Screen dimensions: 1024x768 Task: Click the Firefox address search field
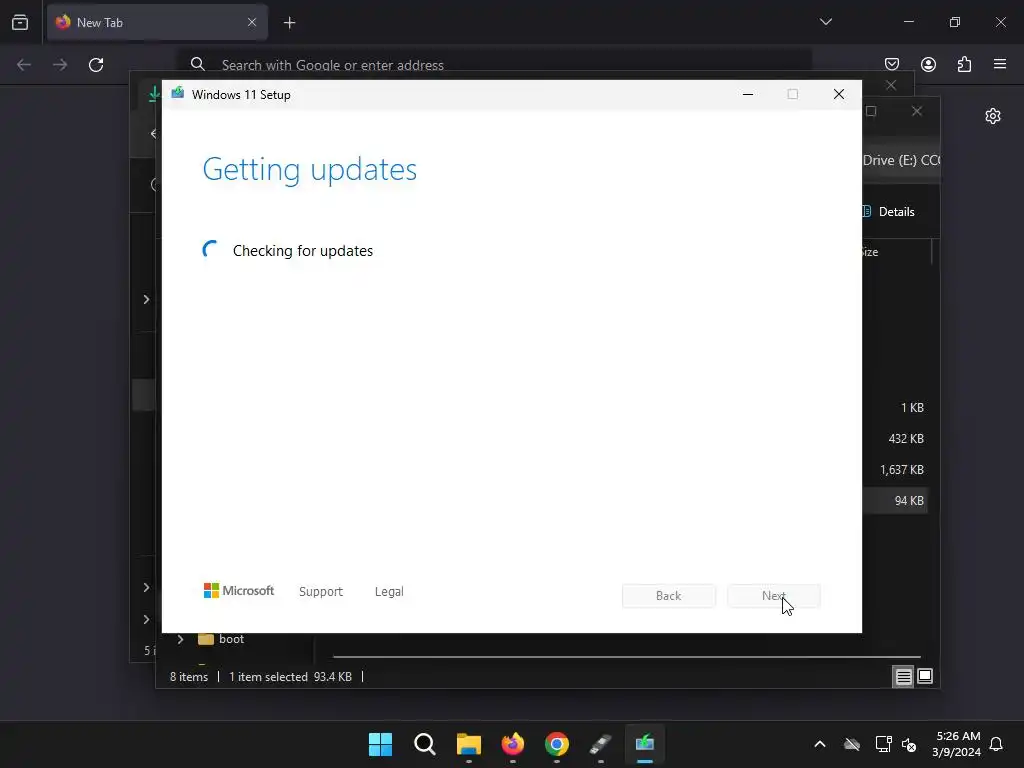[496, 65]
